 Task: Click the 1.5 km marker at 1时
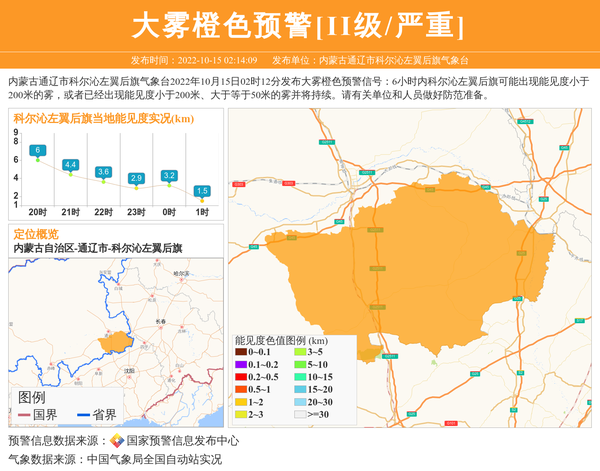click(x=202, y=190)
